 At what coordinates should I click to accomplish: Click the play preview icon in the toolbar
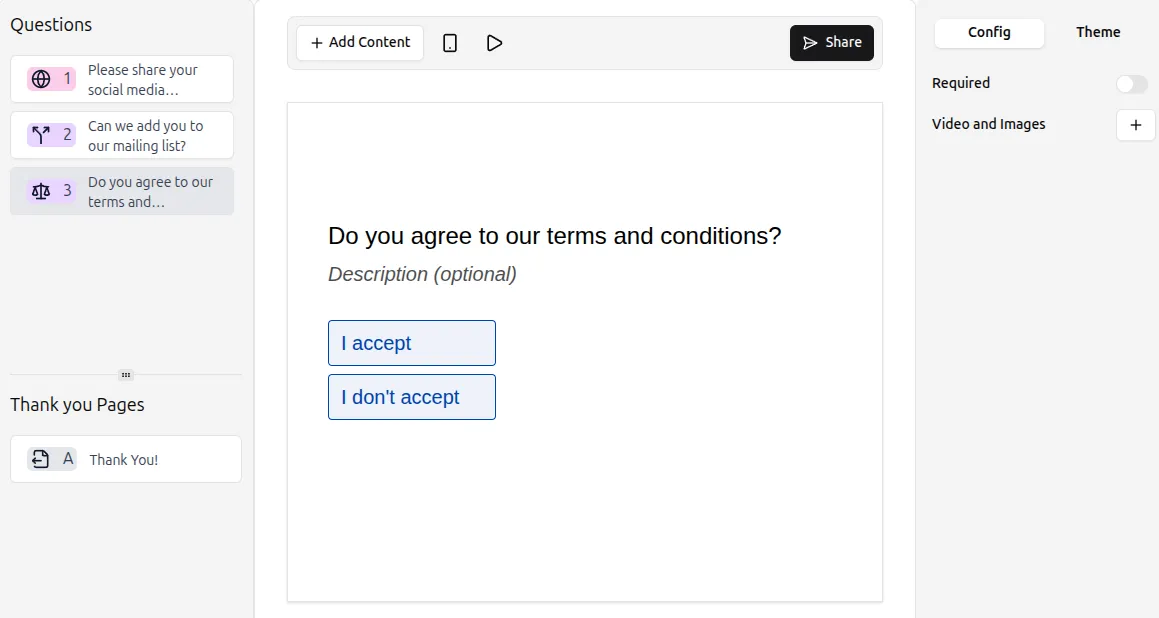click(x=494, y=42)
